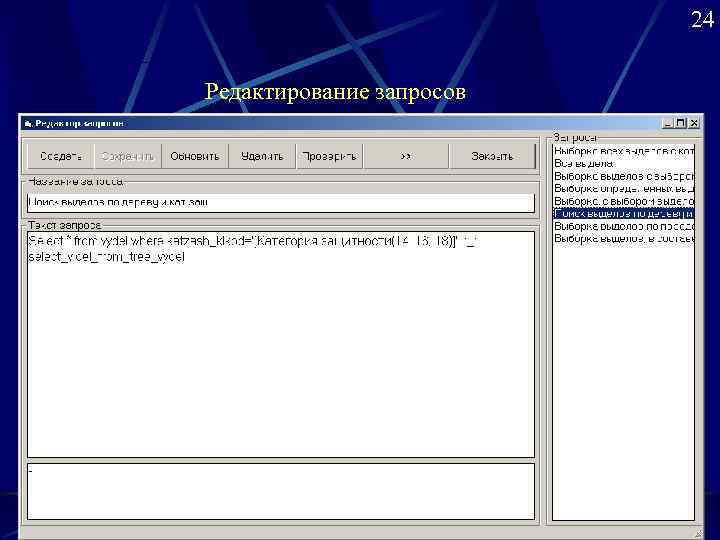The image size is (720, 540).
Task: Select 'Выборка выделов, в состав...' query
Action: coord(623,238)
